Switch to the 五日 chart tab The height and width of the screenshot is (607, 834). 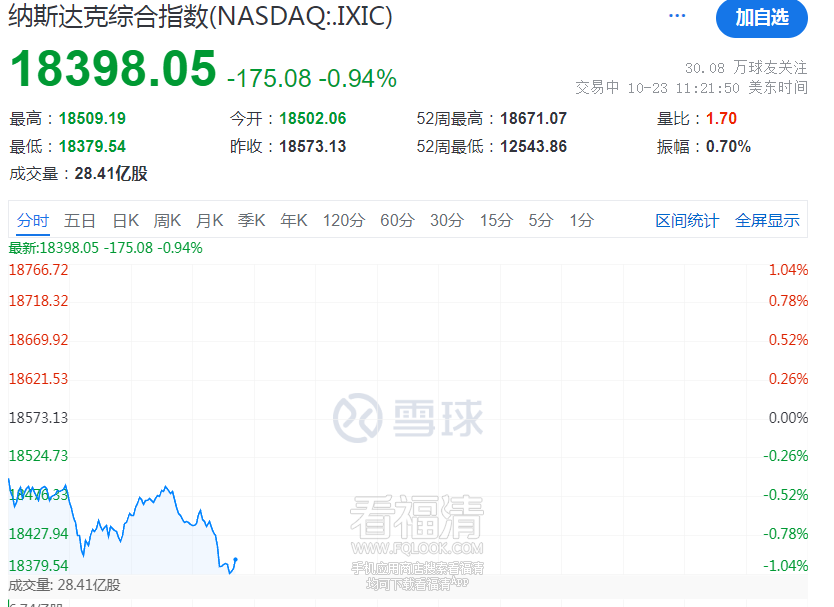click(80, 221)
